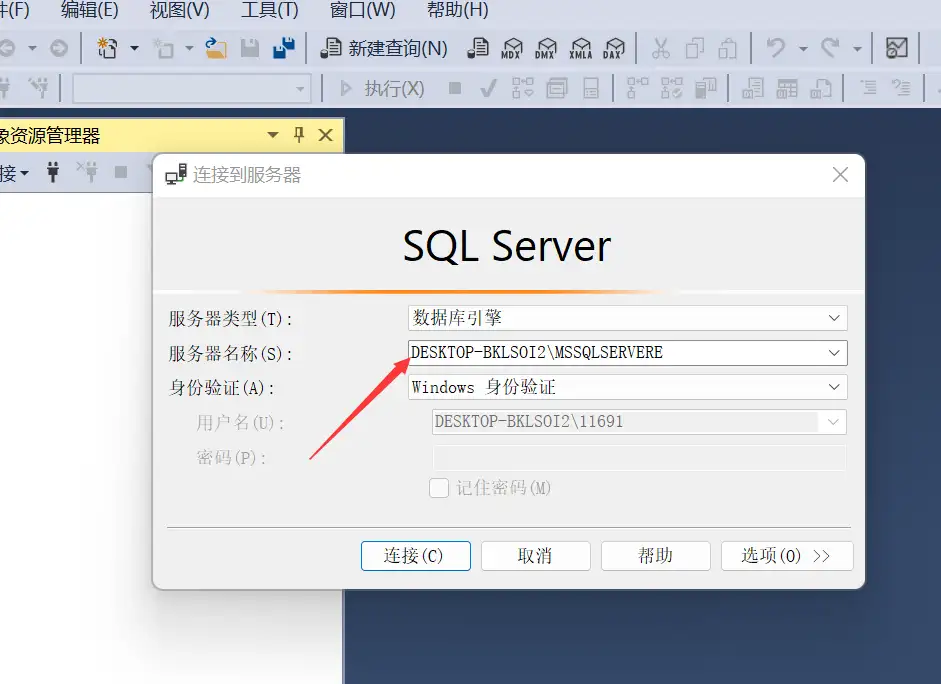The width and height of the screenshot is (941, 684).
Task: Click the results to file icon
Action: pyautogui.click(x=820, y=89)
